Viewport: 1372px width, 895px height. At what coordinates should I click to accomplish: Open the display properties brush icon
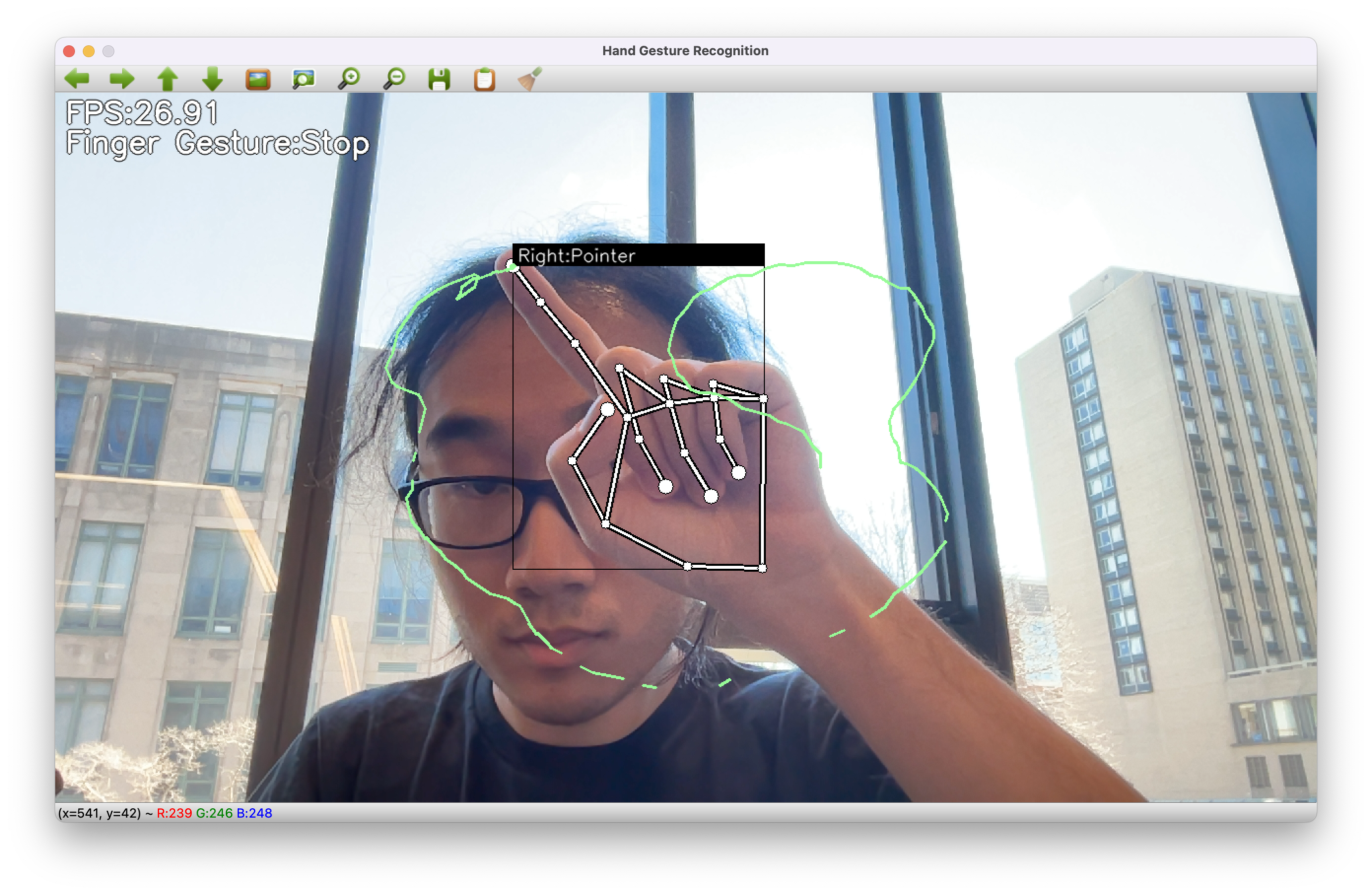pos(529,78)
